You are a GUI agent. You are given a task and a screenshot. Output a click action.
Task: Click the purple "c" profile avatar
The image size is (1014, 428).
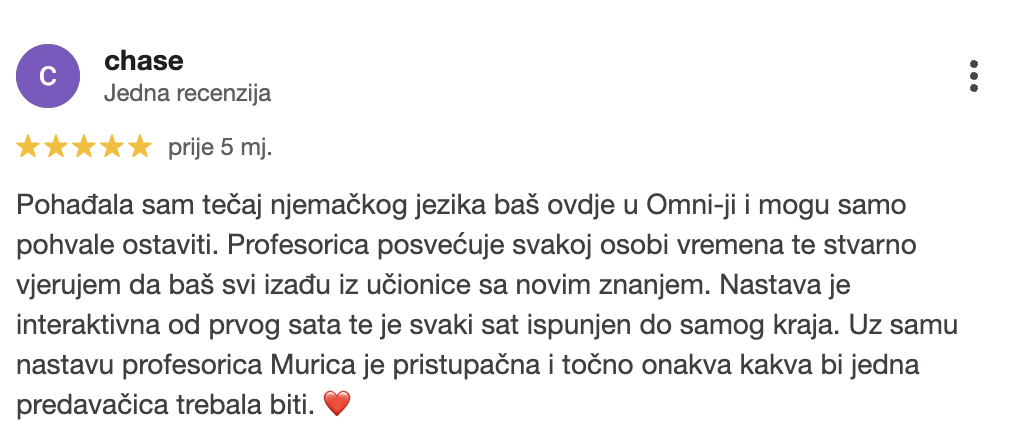click(x=48, y=76)
